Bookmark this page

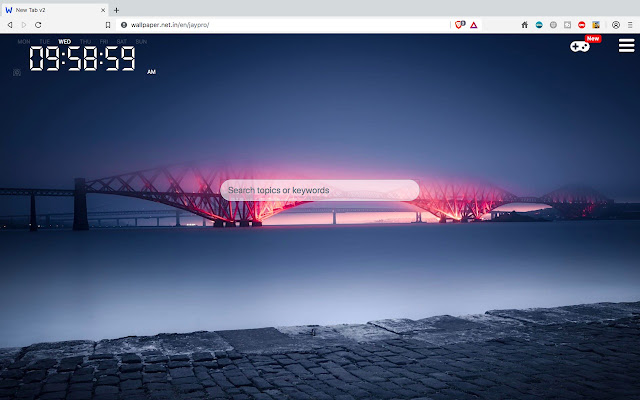108,25
